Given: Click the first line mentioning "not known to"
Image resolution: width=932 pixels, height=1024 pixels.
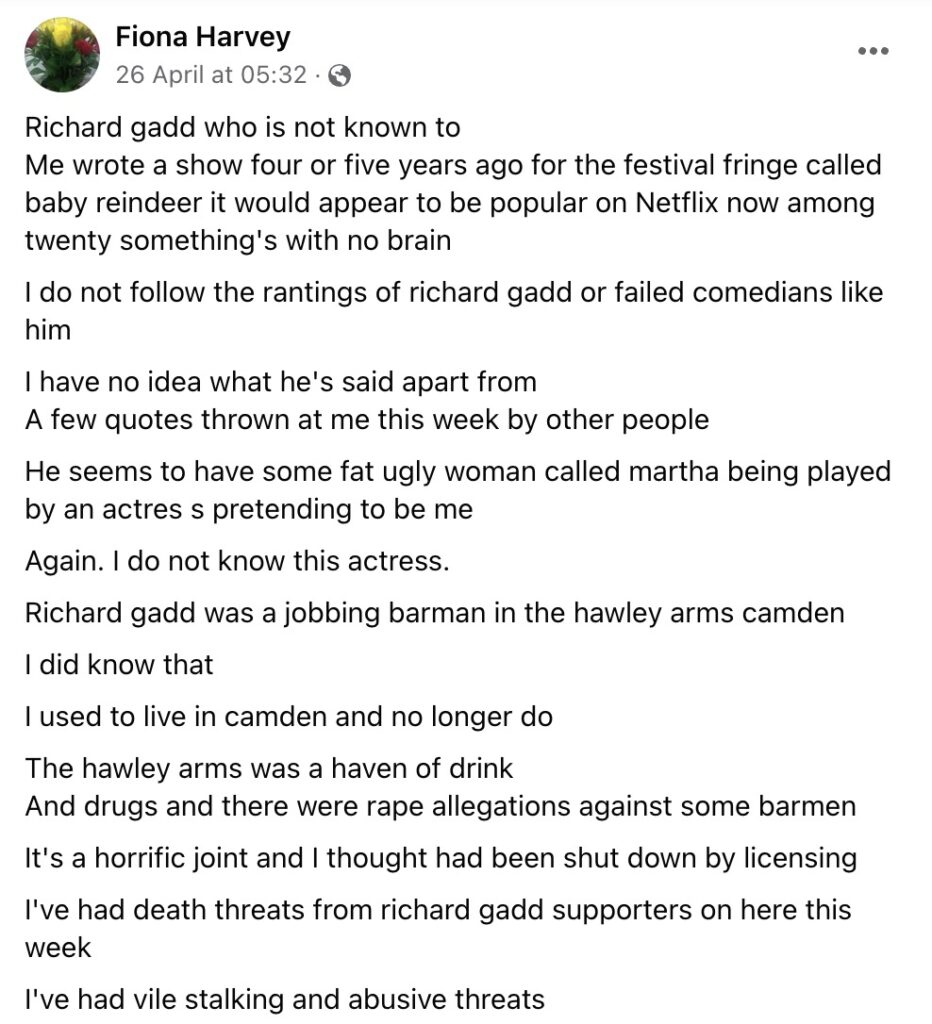Looking at the screenshot, I should pyautogui.click(x=242, y=127).
